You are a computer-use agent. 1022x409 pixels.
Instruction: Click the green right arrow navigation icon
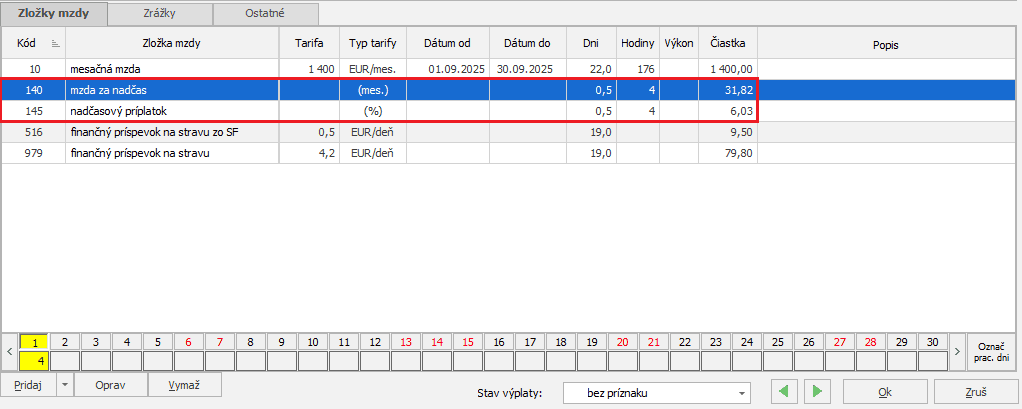[818, 392]
